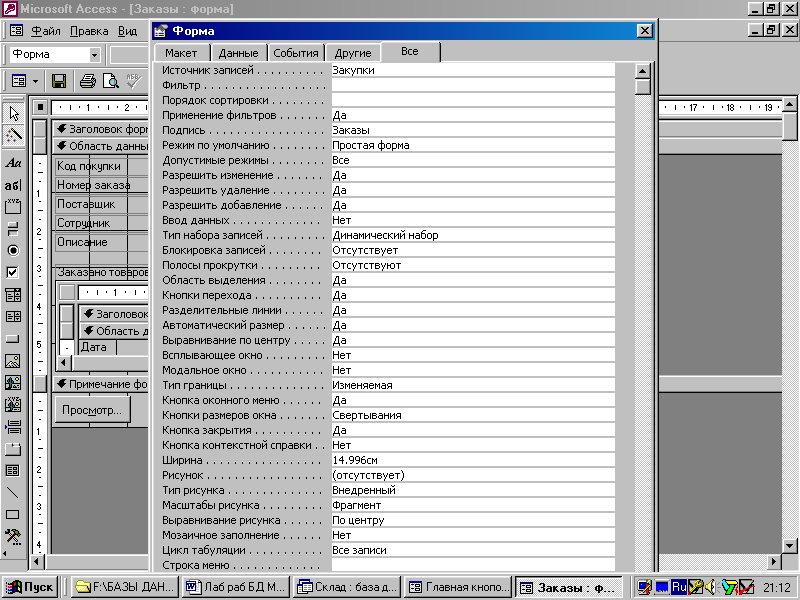Screen dimensions: 800x600
Task: Open the Вид menu
Action: tap(128, 31)
